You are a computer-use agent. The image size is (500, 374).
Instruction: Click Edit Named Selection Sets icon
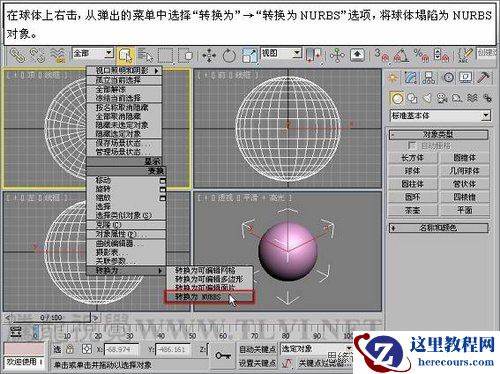(465, 55)
